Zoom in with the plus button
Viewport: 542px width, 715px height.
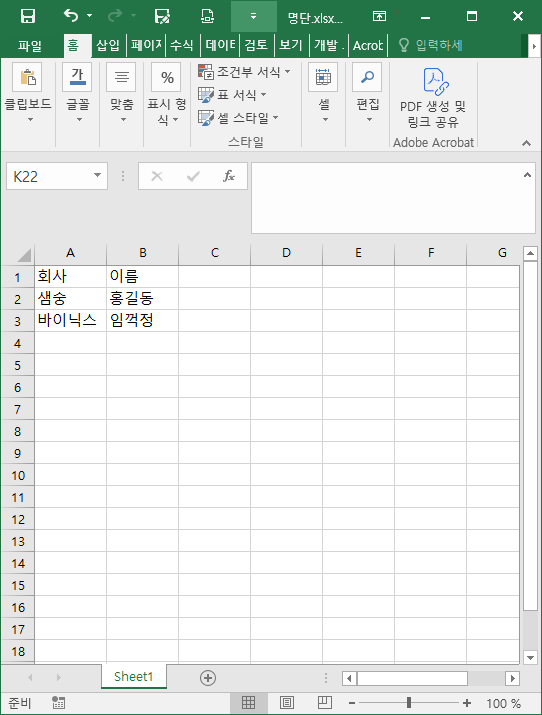pos(467,704)
